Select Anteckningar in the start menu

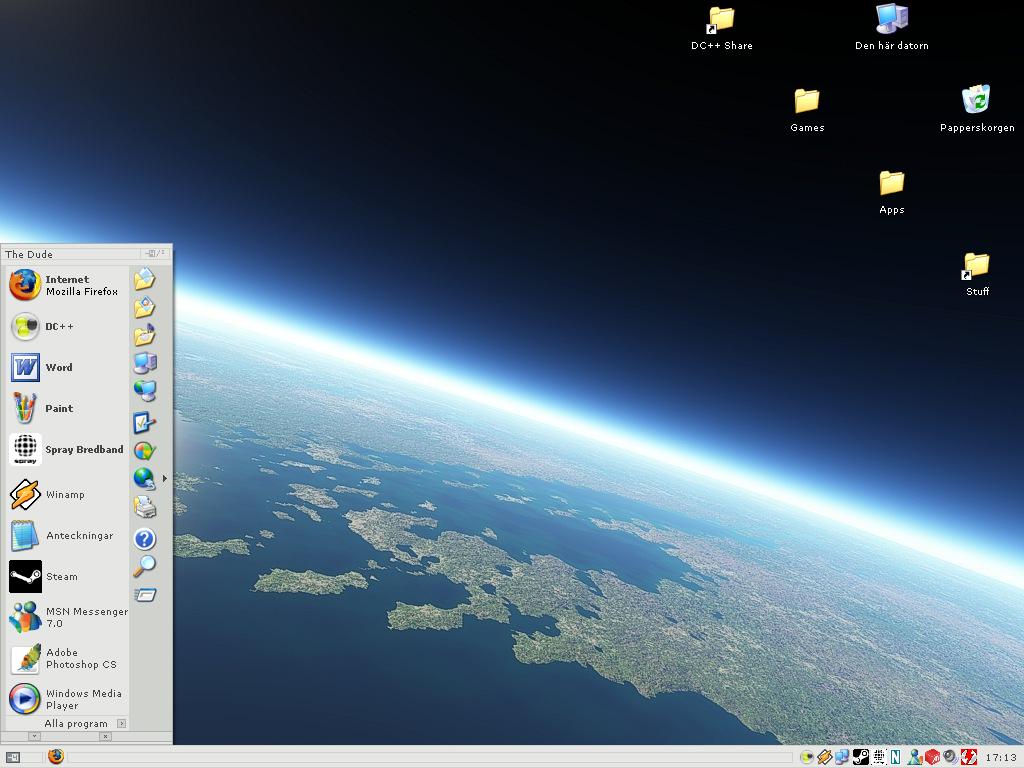click(x=78, y=536)
